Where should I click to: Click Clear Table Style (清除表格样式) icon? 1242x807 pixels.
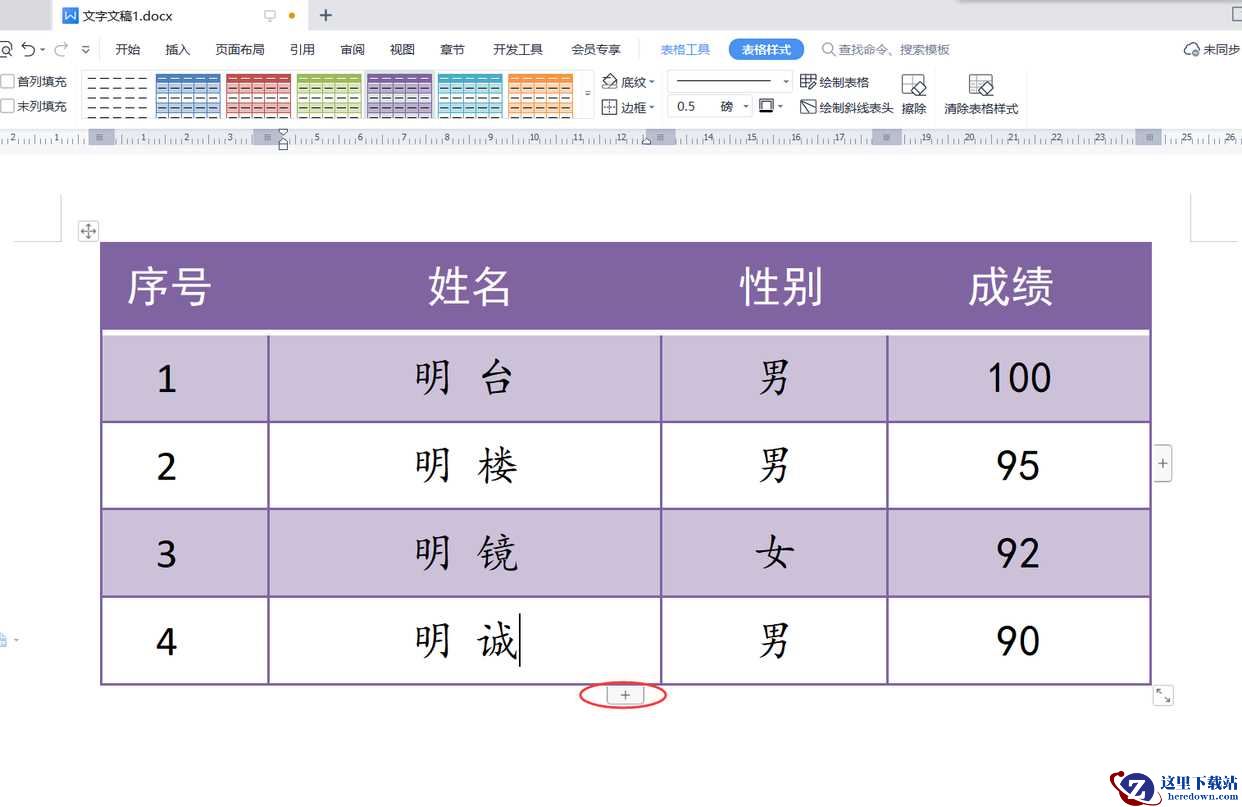pos(980,95)
